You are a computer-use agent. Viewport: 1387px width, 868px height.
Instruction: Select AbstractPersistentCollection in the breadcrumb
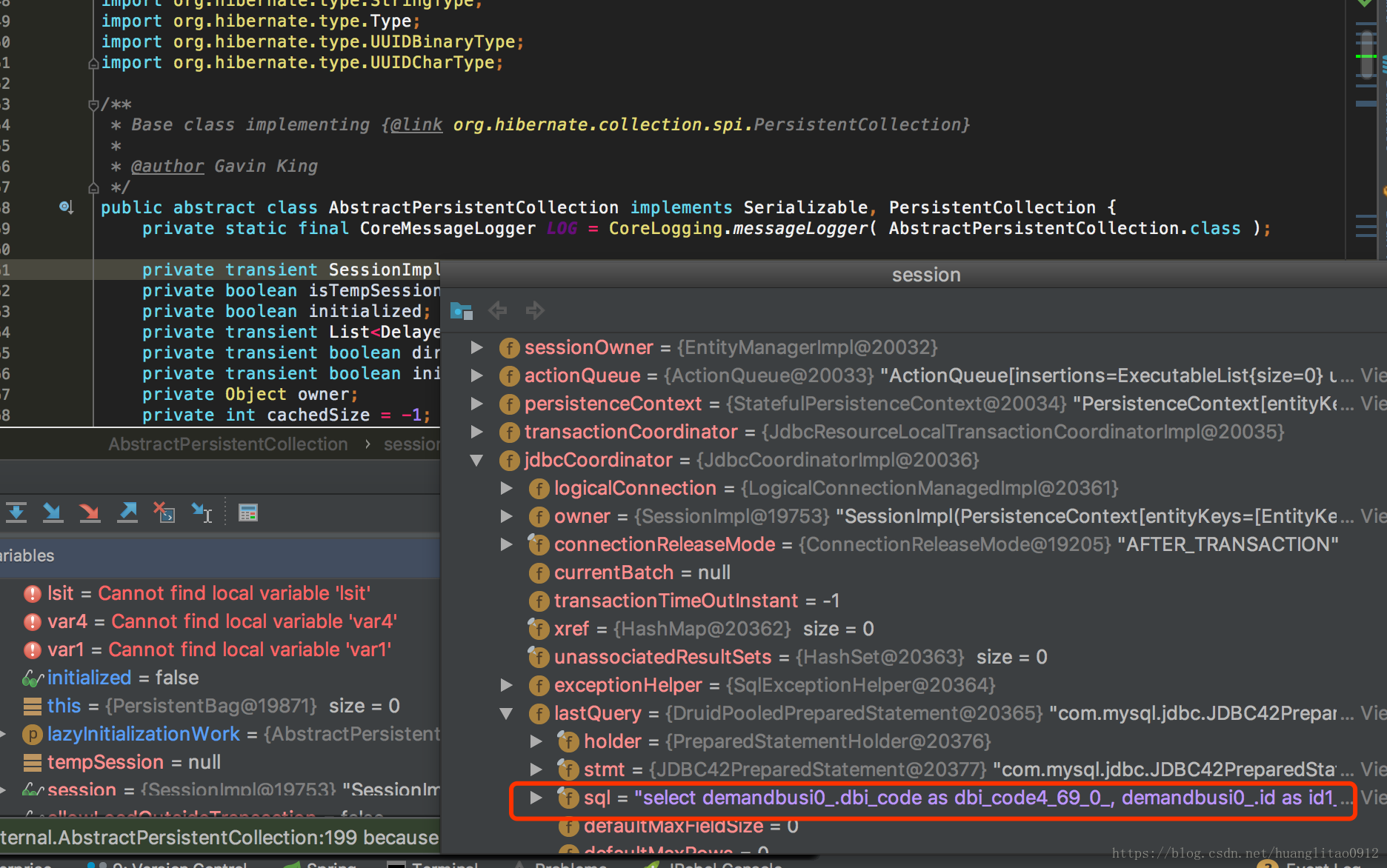(228, 444)
